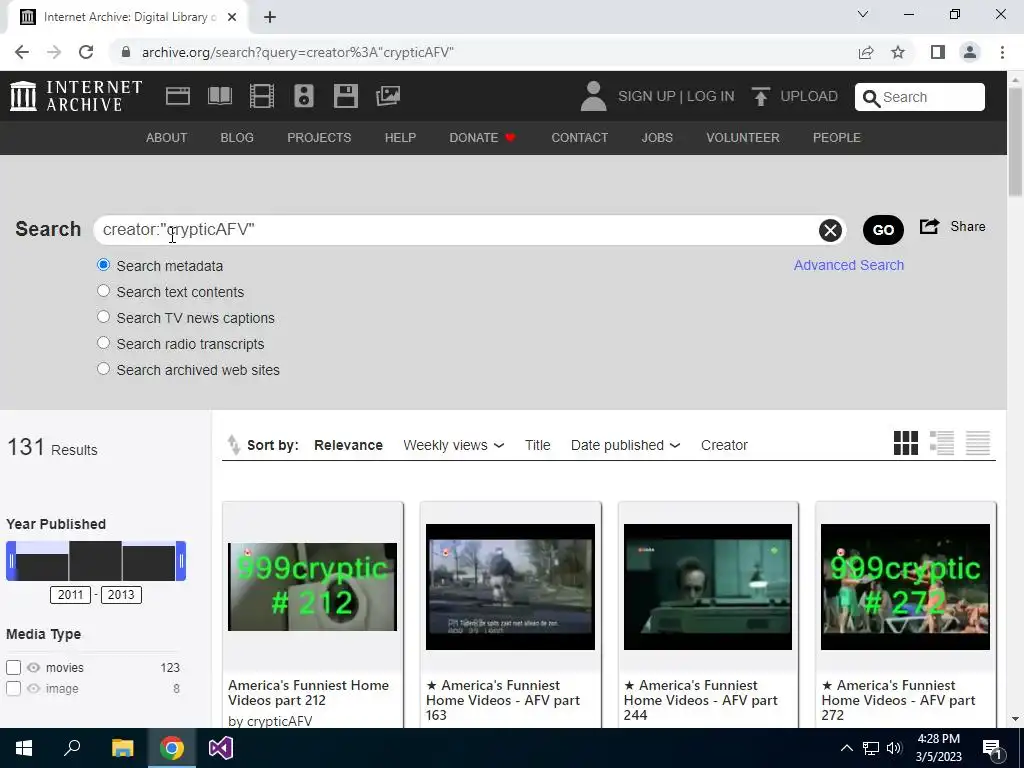Click the Share icon
The height and width of the screenshot is (768, 1024).
pyautogui.click(x=929, y=227)
